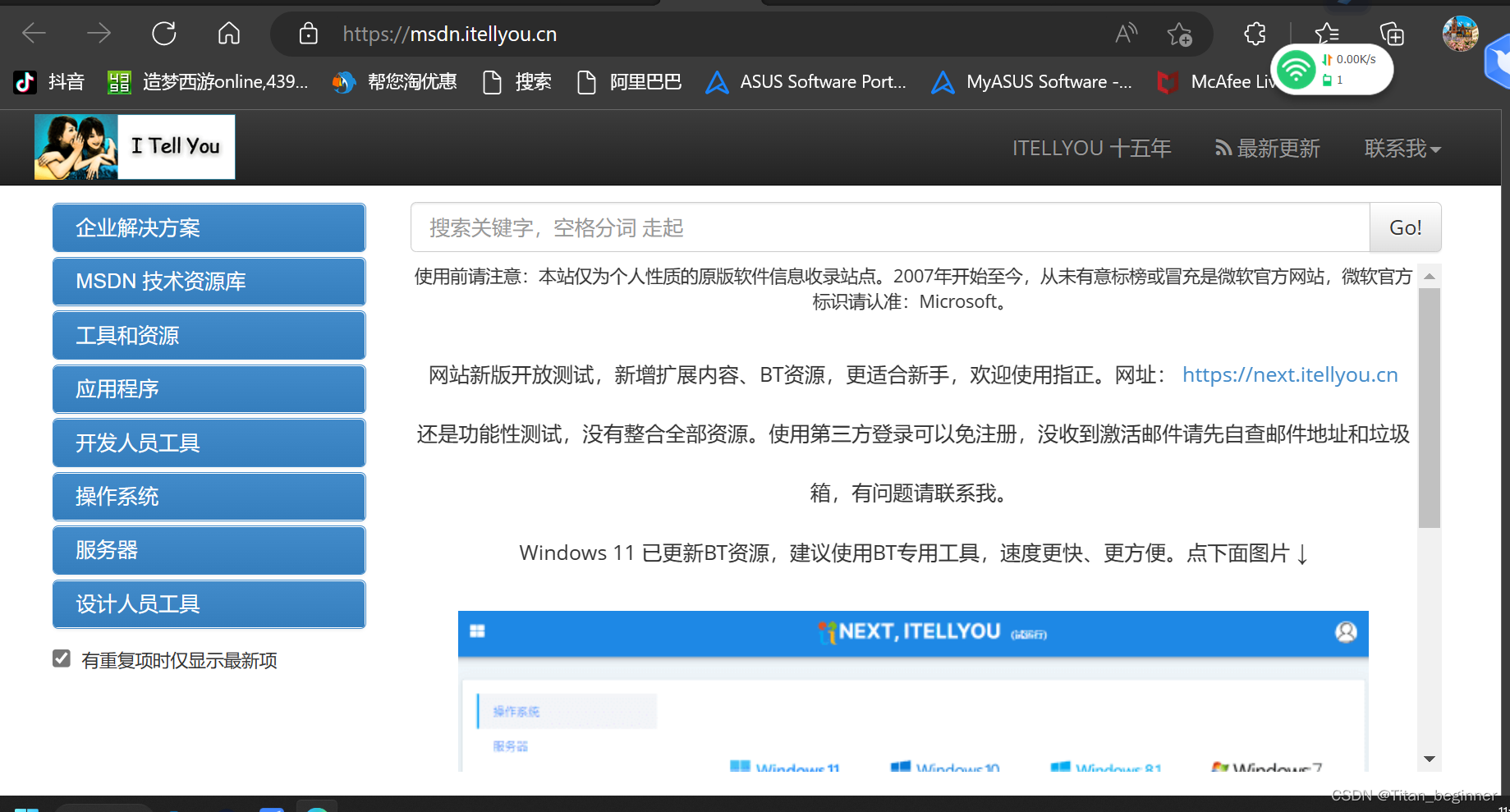1510x812 pixels.
Task: Open the 造梦西游online bookmark
Action: coord(209,81)
